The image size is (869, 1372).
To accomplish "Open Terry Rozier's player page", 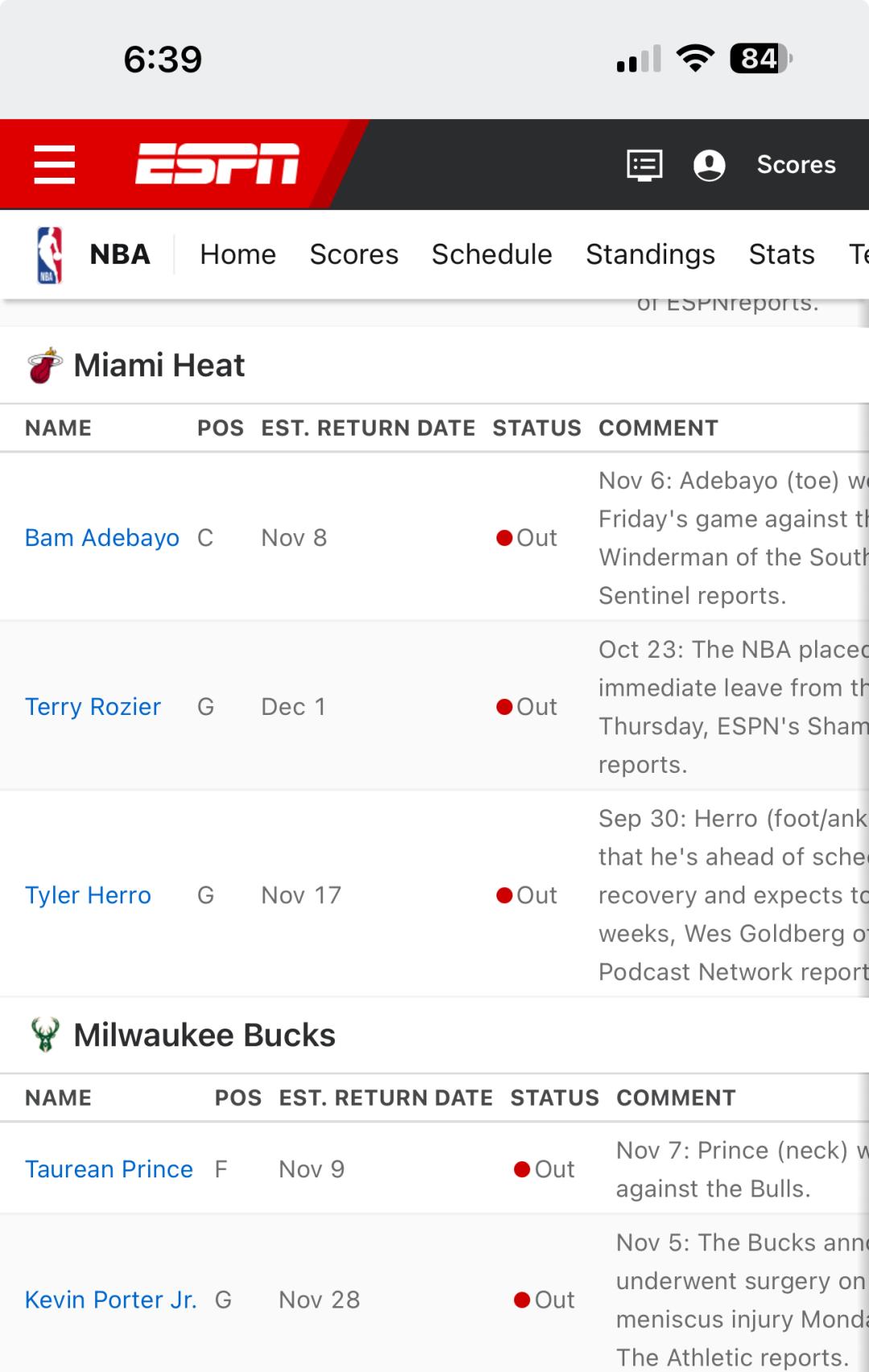I will tap(93, 707).
